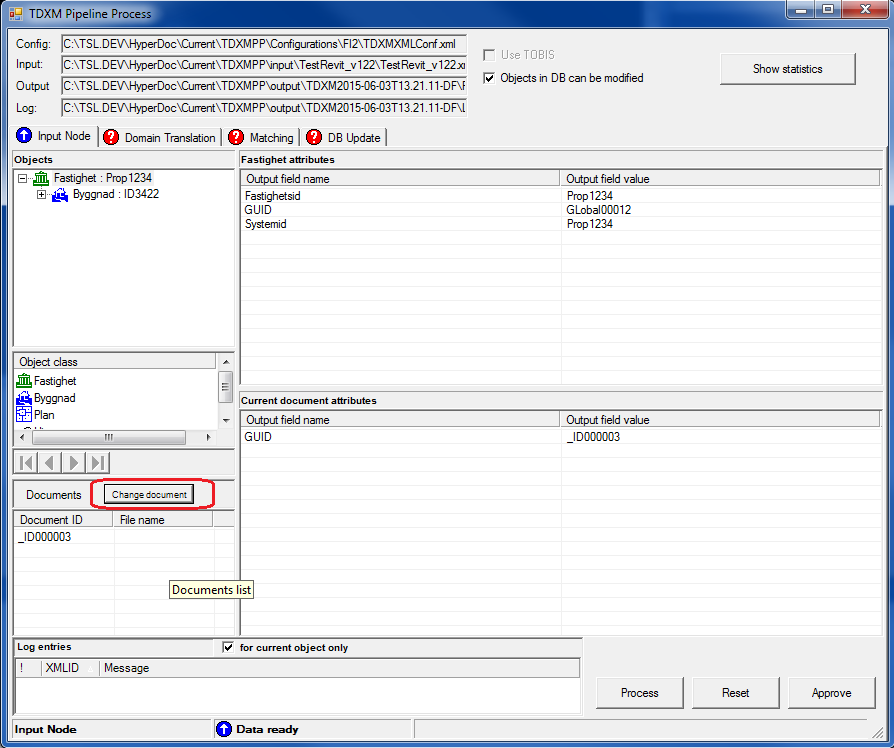Click the Config path input field
The image size is (894, 748).
coord(264,44)
